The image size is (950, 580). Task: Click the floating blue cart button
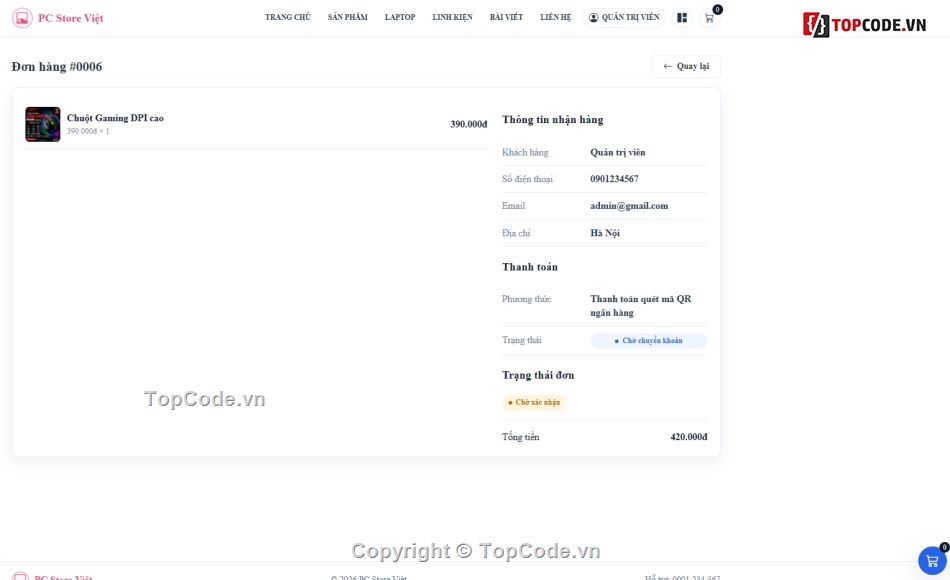click(x=932, y=561)
